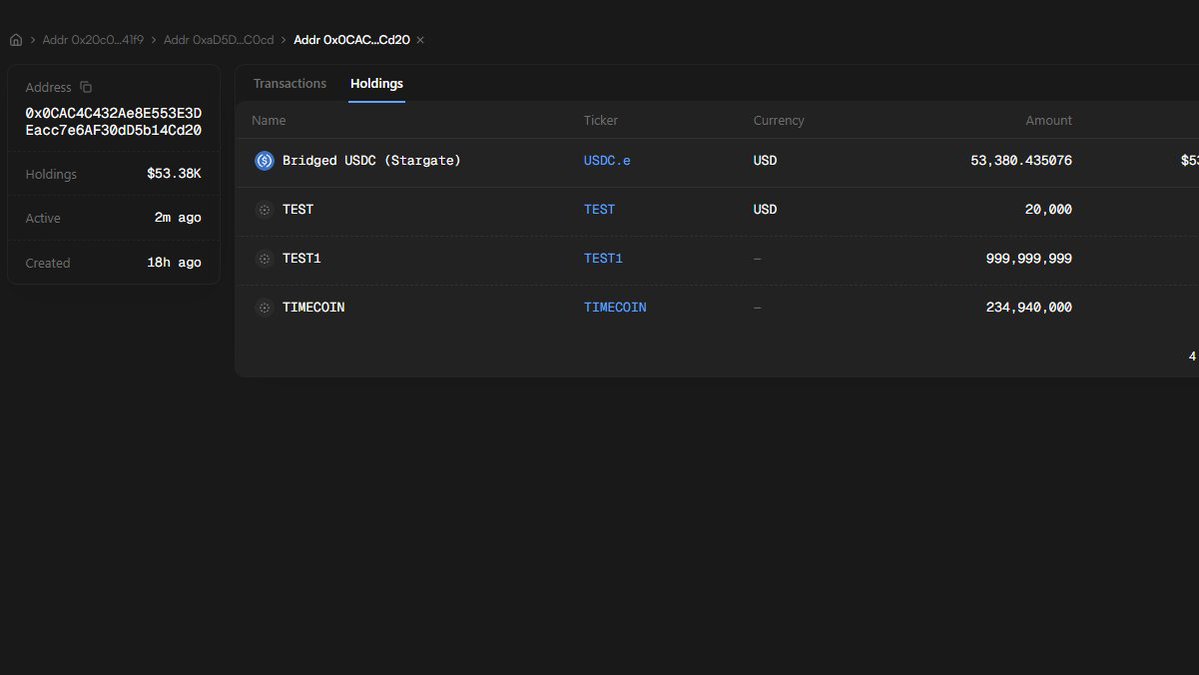Open the TEST ticker link

599,209
